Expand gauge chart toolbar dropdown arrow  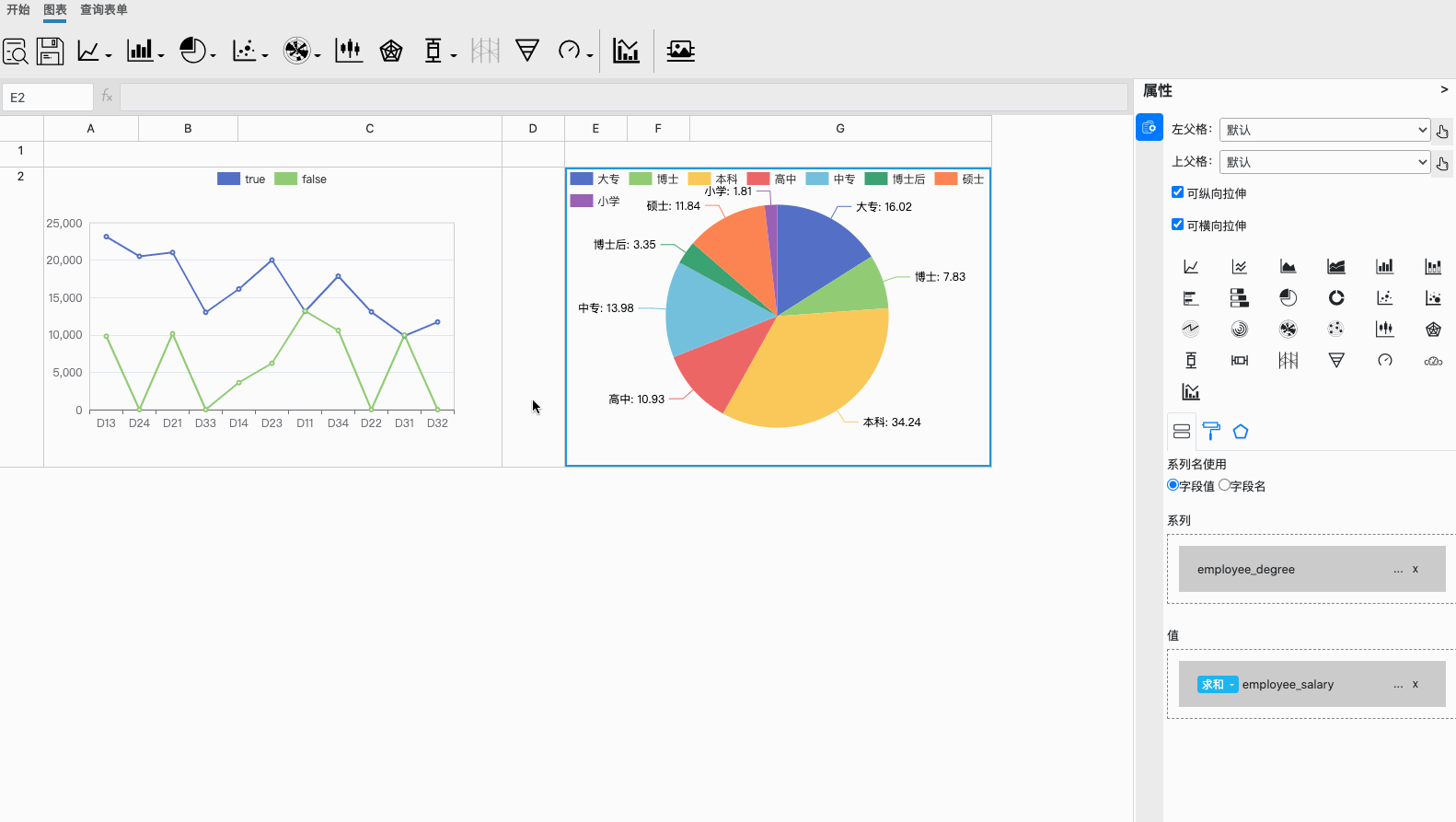(x=589, y=55)
